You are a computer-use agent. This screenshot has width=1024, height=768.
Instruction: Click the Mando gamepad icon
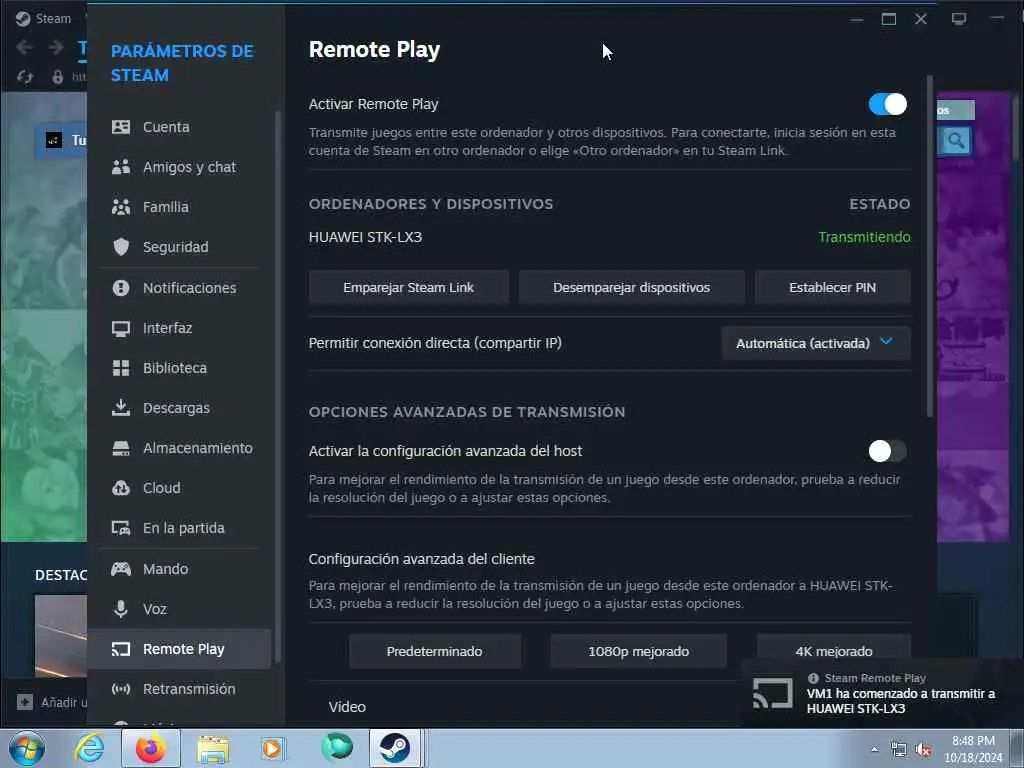coord(121,569)
